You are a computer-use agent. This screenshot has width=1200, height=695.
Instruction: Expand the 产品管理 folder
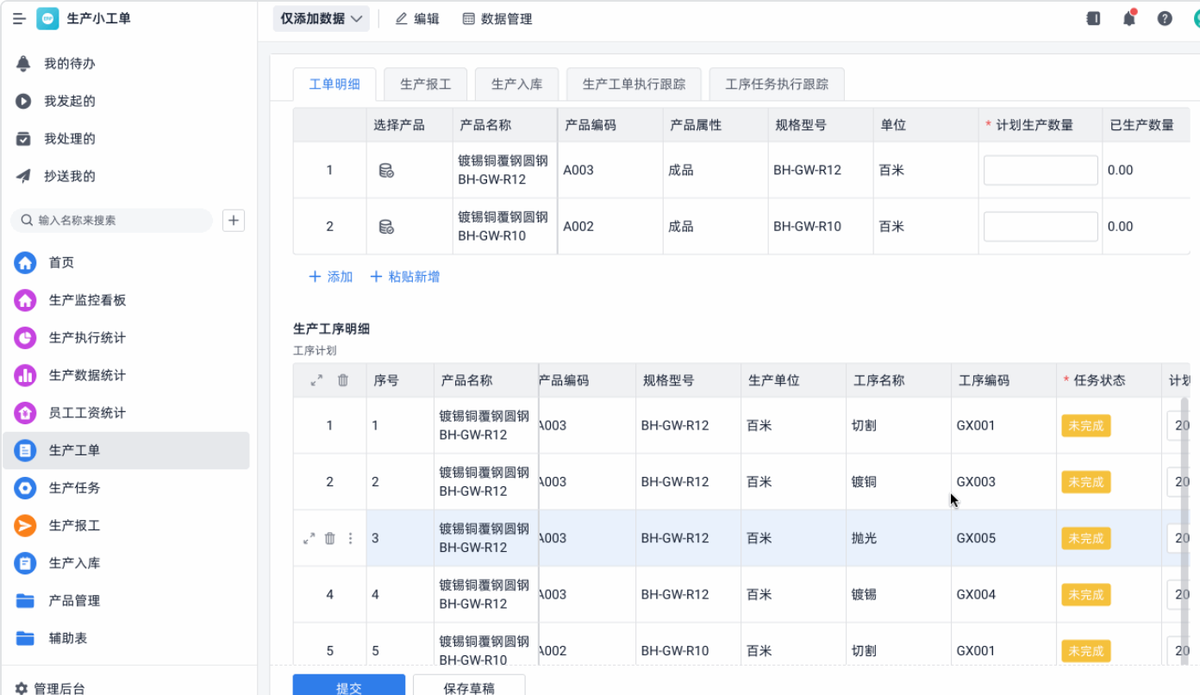74,601
